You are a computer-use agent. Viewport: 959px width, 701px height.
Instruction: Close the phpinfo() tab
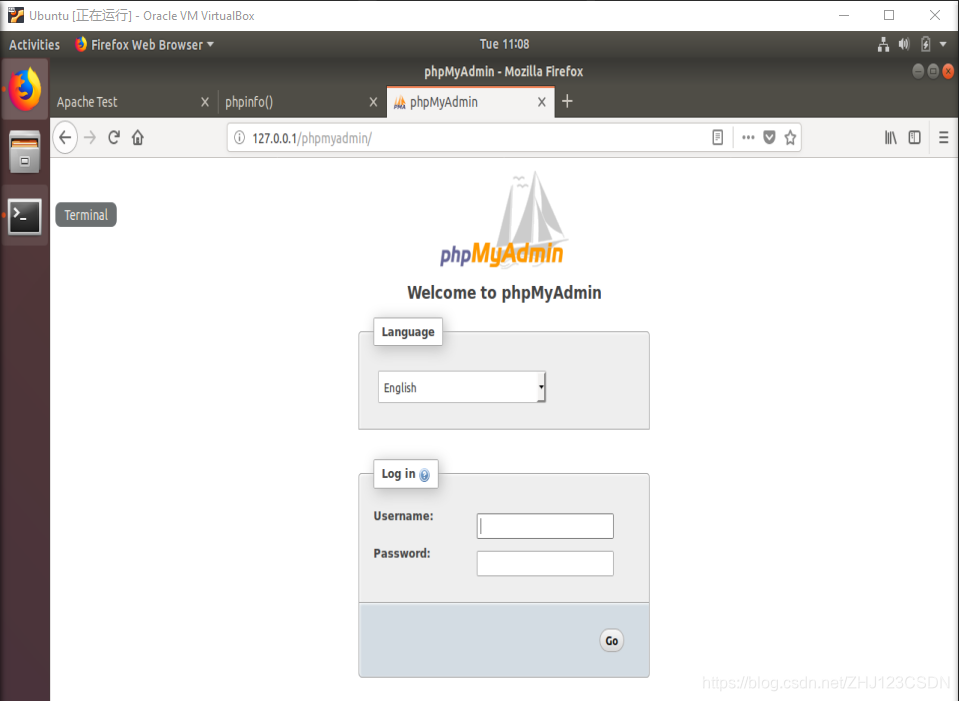click(x=373, y=102)
